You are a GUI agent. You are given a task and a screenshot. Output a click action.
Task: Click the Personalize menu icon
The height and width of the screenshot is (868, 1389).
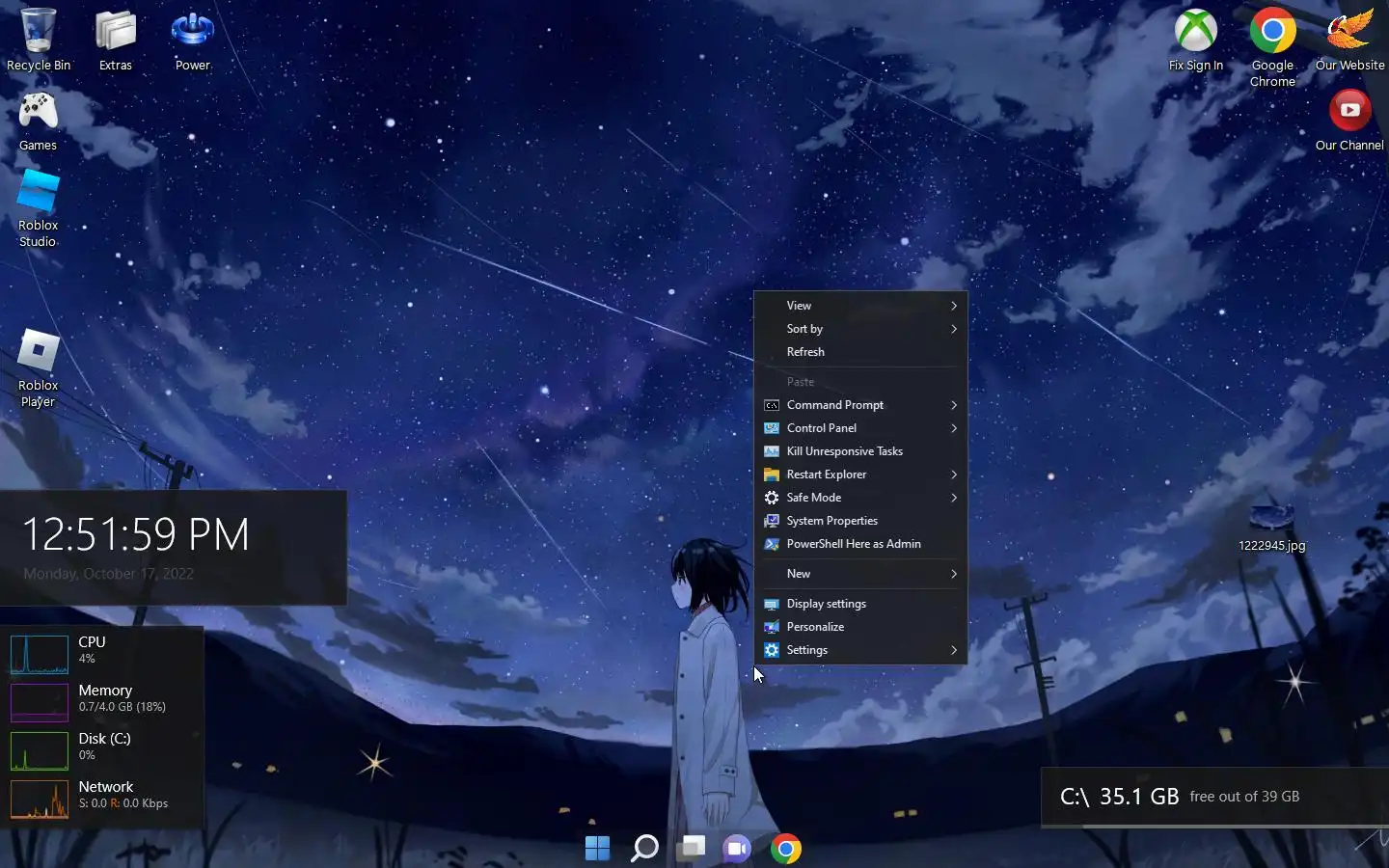772,627
